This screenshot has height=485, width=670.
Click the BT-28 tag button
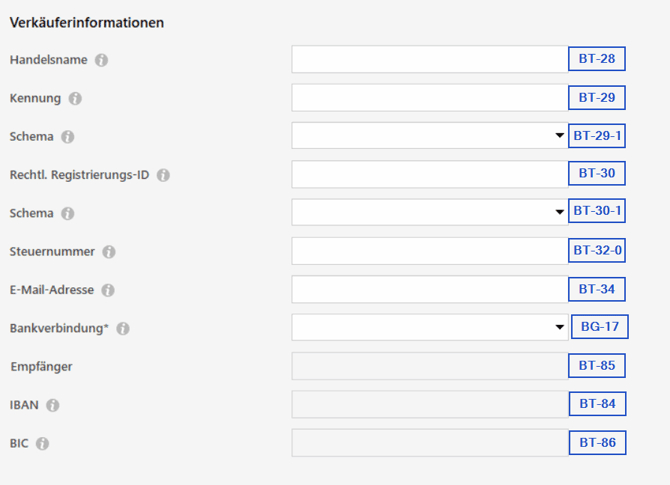597,59
